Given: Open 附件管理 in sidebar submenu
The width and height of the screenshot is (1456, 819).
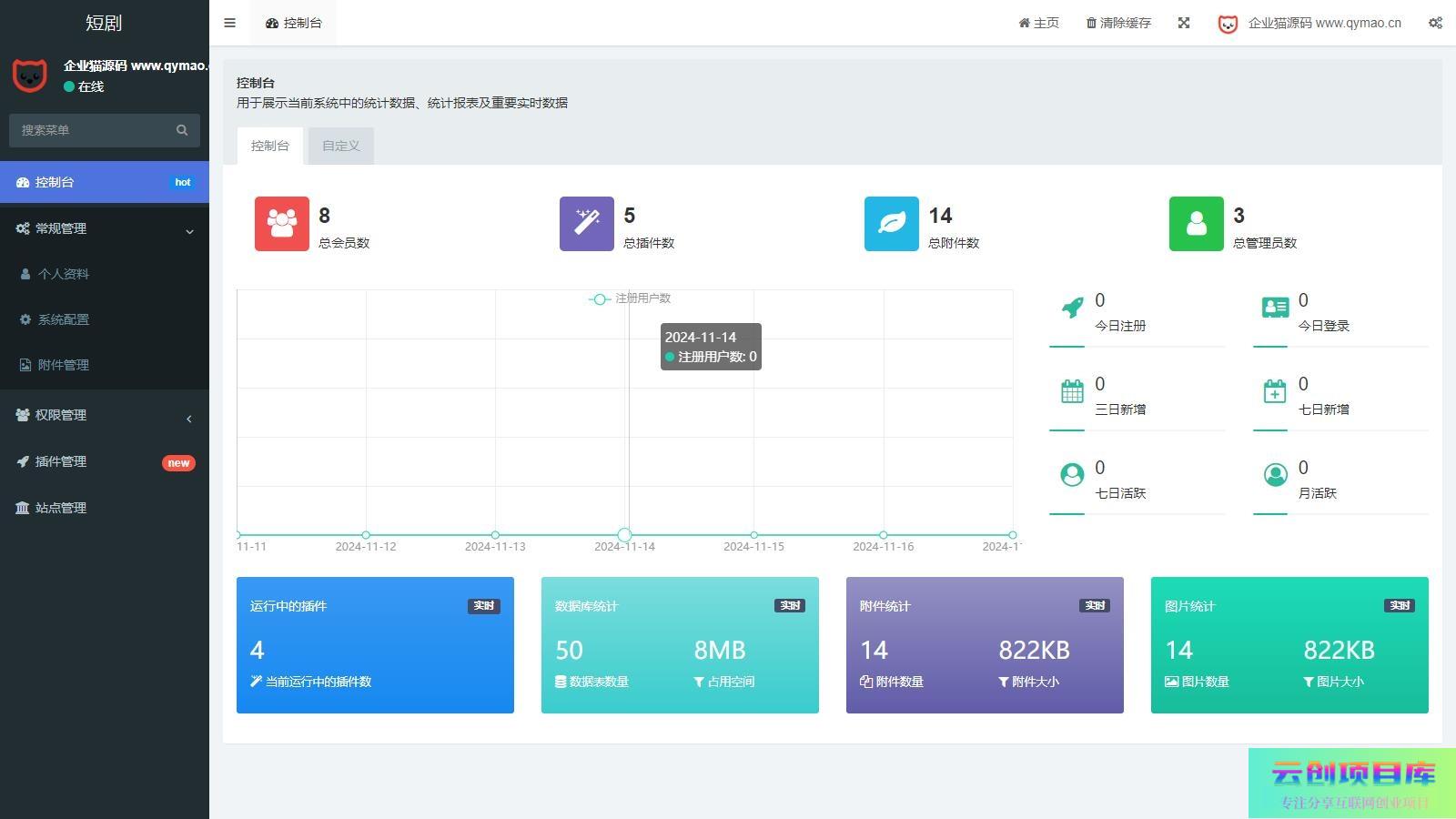Looking at the screenshot, I should pyautogui.click(x=64, y=365).
